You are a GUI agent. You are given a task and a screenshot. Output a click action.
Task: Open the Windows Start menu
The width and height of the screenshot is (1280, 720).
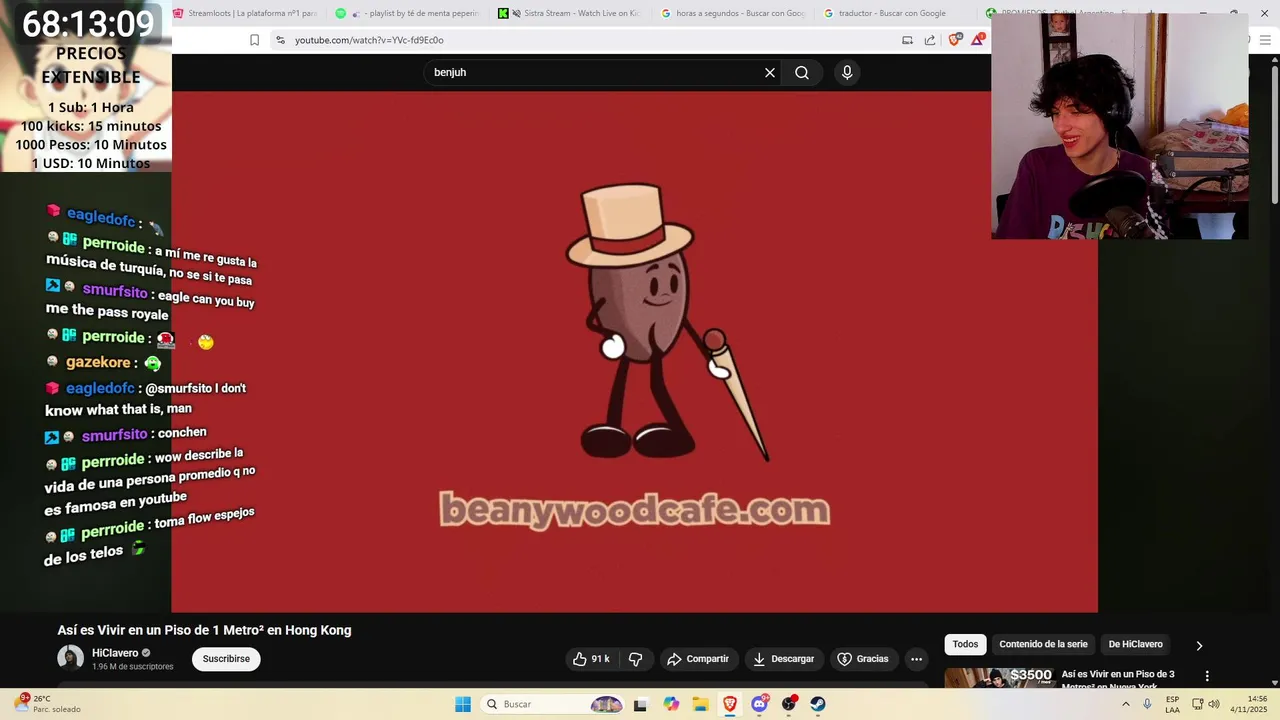click(463, 704)
